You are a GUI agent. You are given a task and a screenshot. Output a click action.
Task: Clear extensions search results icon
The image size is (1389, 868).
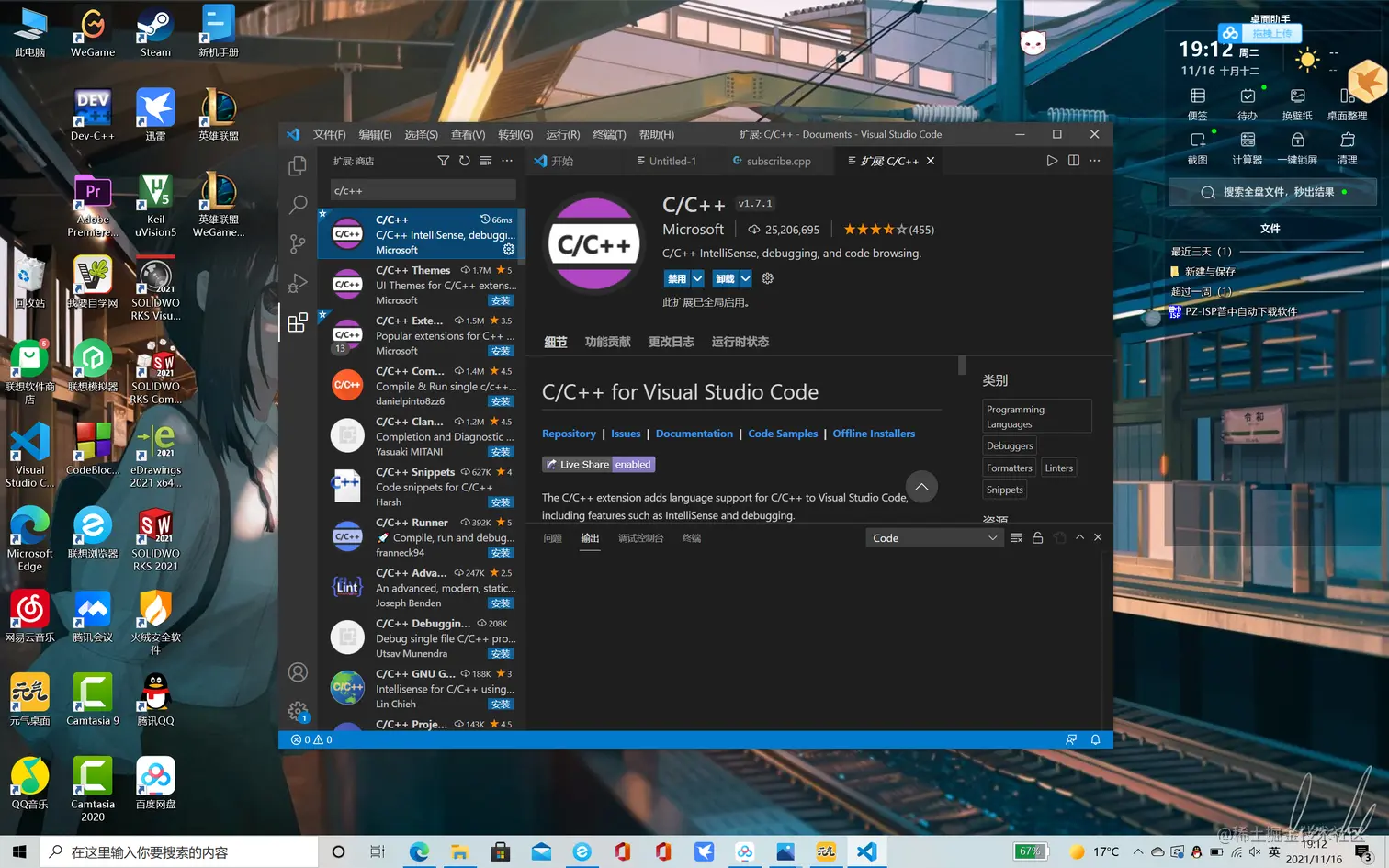485,161
